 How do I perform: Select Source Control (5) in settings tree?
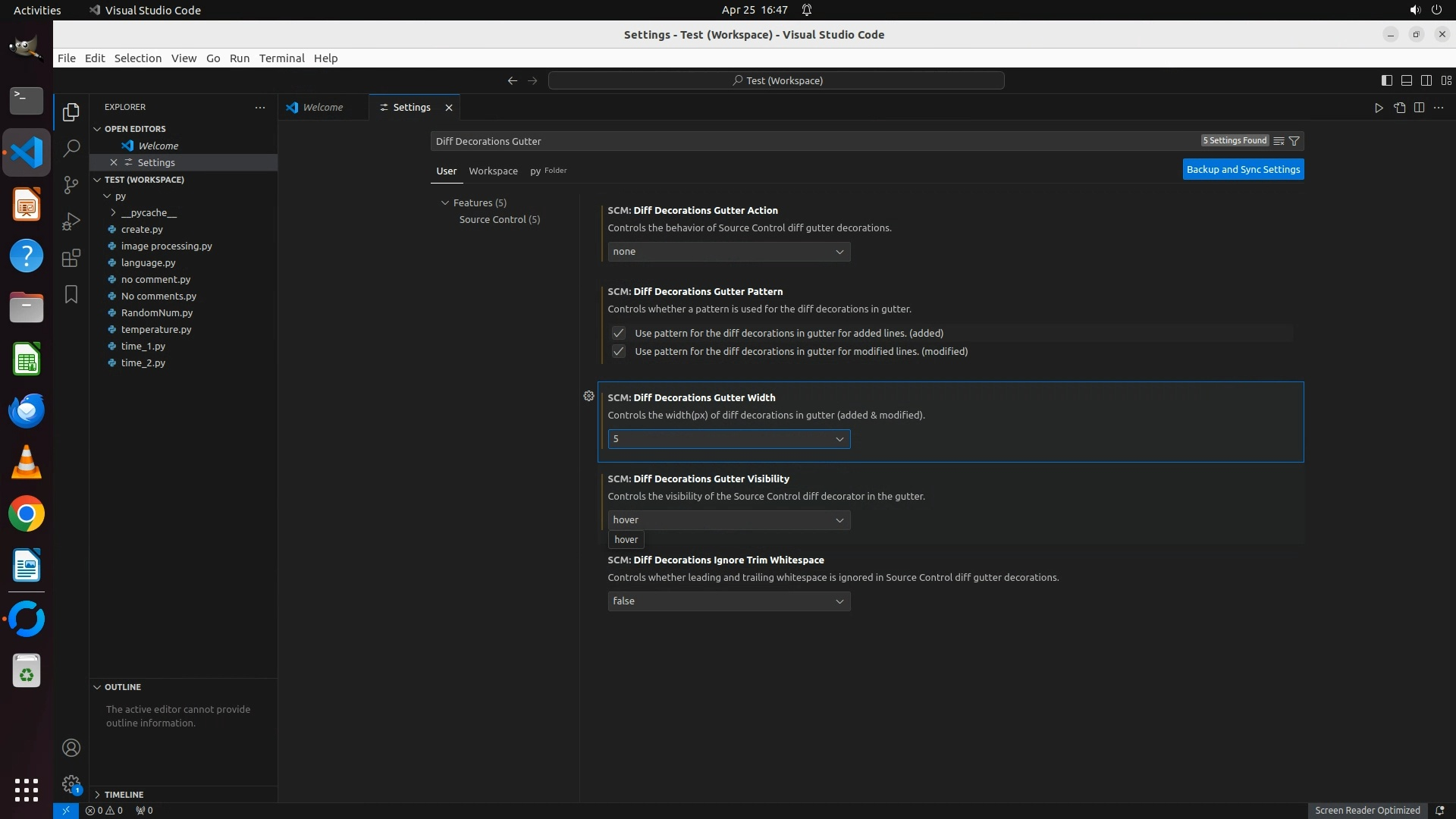point(499,219)
